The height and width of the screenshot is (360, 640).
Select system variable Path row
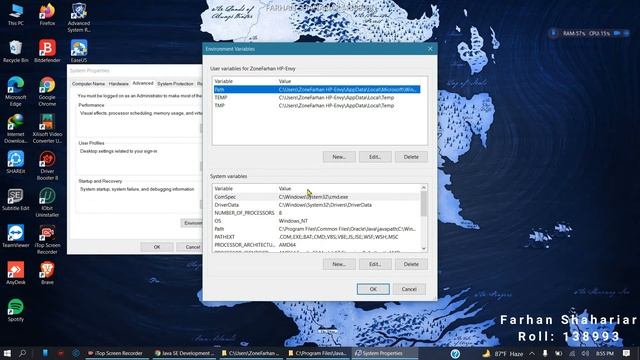pyautogui.click(x=317, y=229)
